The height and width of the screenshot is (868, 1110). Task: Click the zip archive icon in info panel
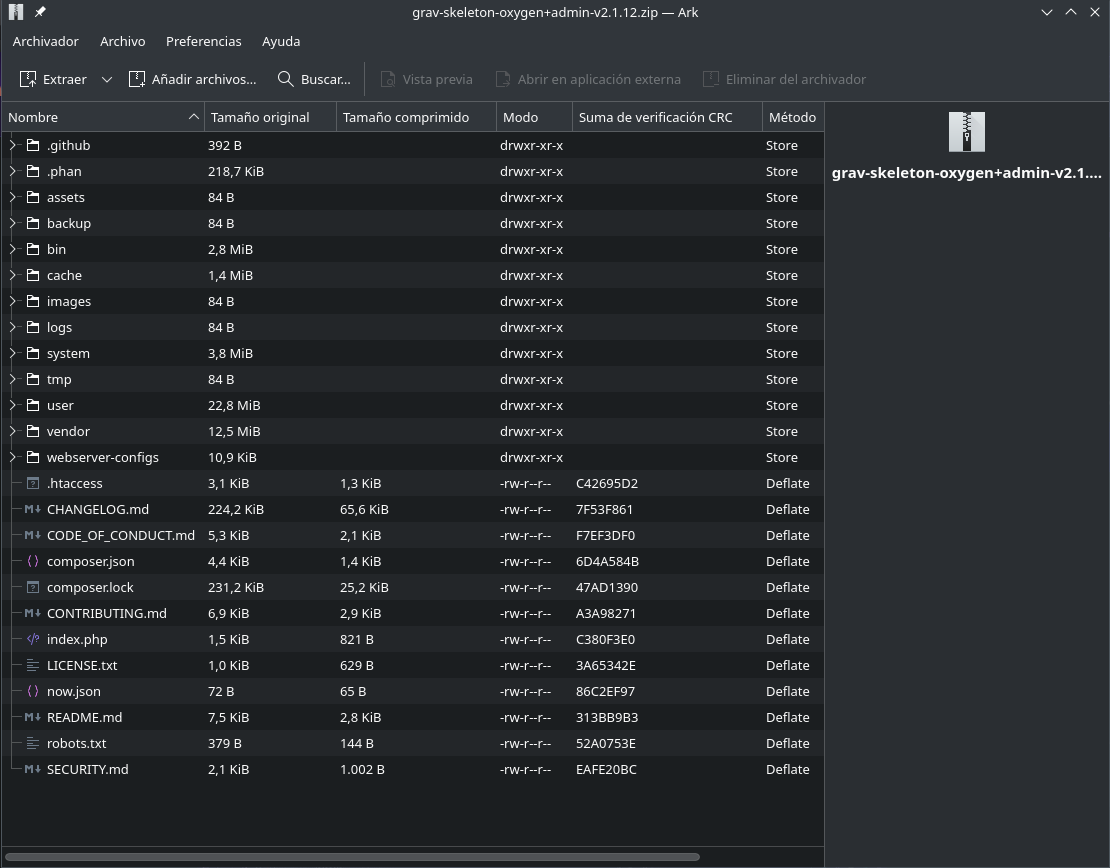coord(966,132)
